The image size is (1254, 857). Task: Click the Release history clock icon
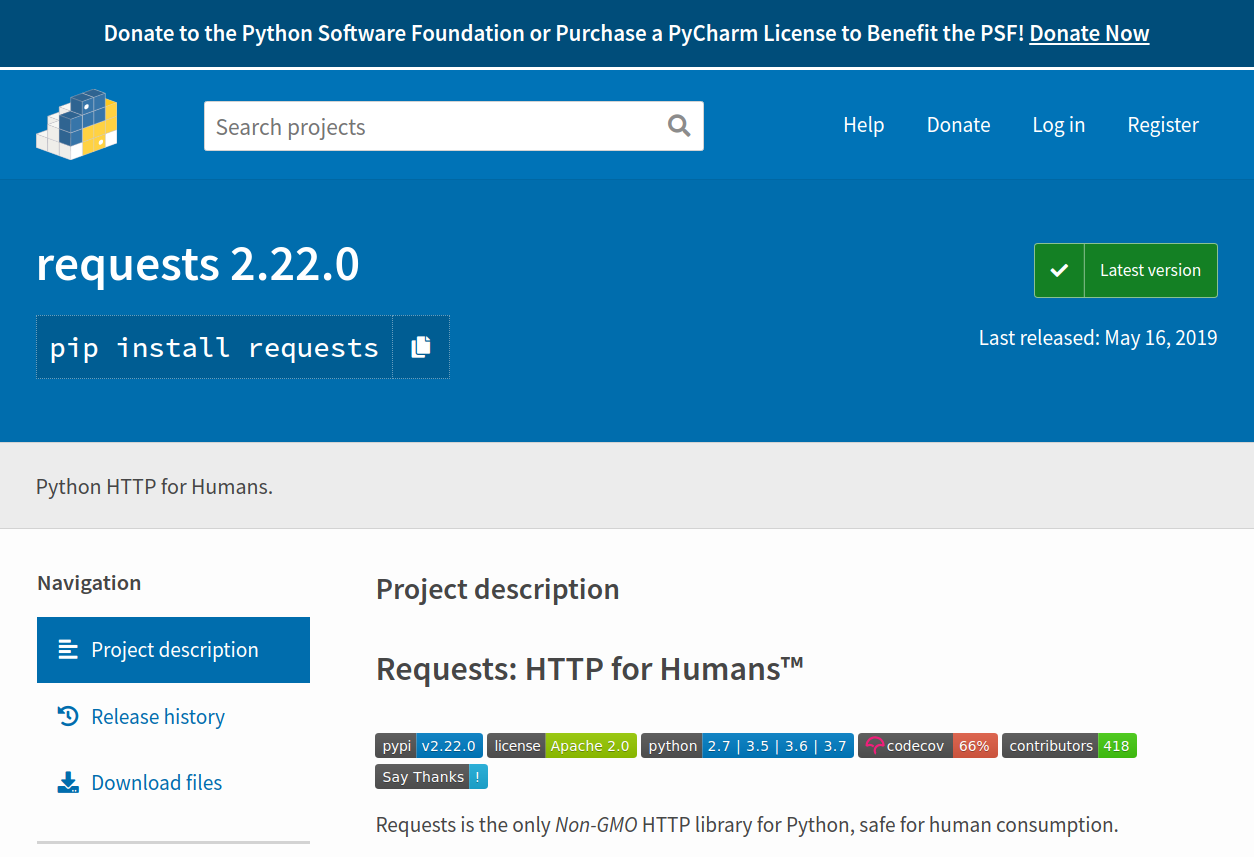66,716
